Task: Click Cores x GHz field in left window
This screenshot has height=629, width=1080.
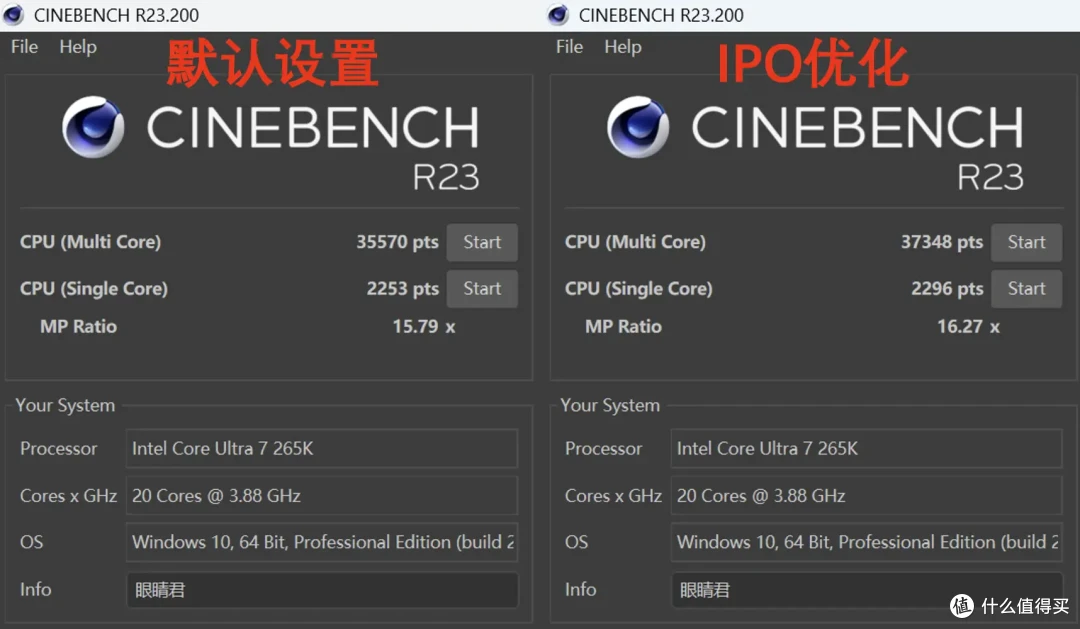Action: [x=322, y=495]
